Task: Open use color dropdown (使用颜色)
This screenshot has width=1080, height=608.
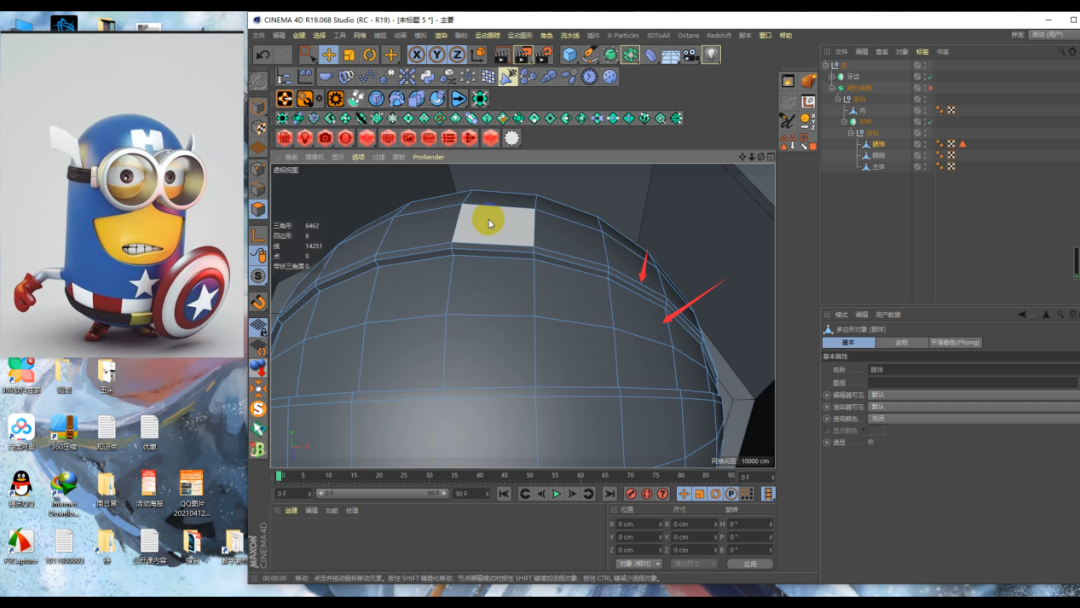Action: pos(973,419)
